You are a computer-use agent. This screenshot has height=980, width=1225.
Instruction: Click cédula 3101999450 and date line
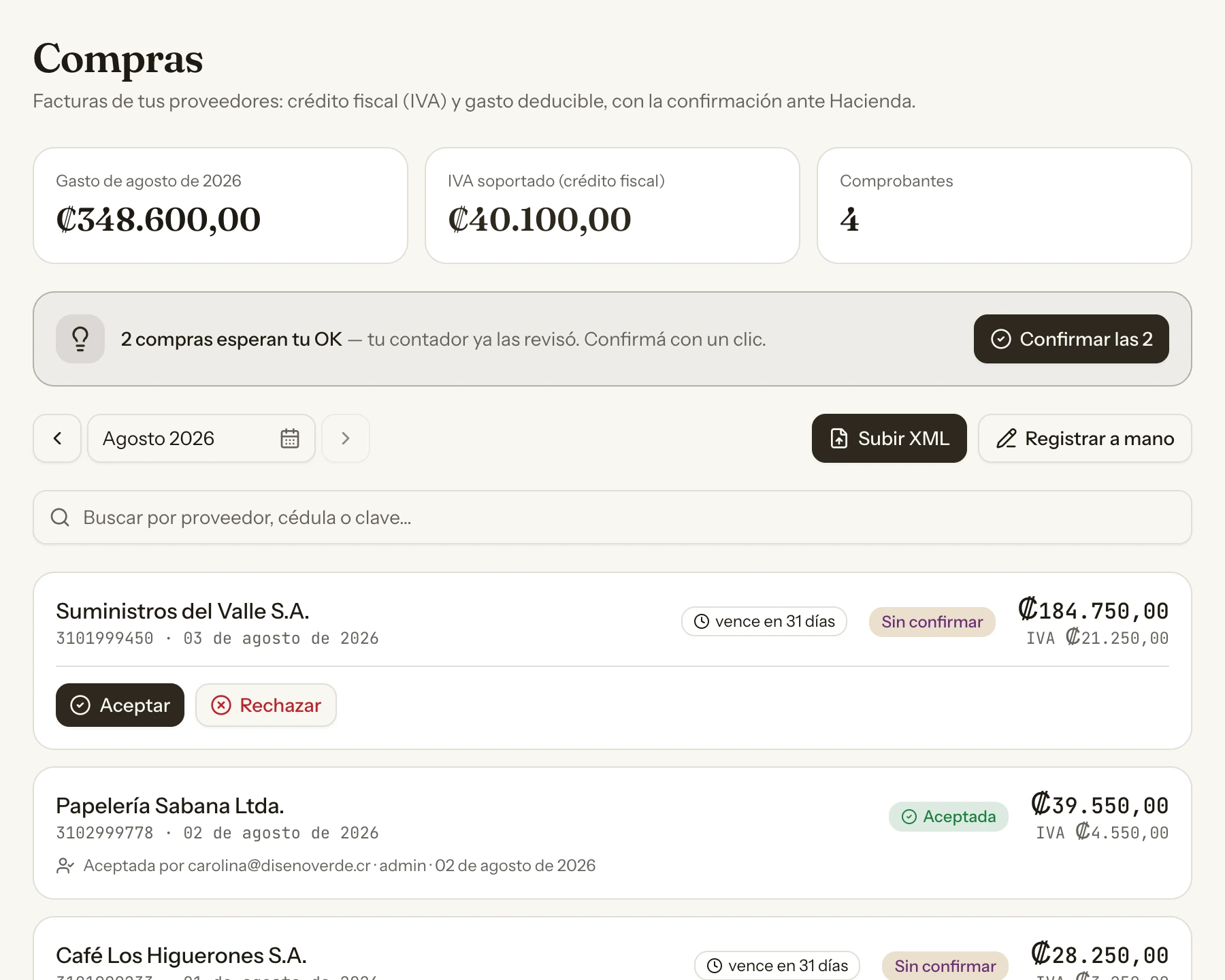[x=217, y=638]
